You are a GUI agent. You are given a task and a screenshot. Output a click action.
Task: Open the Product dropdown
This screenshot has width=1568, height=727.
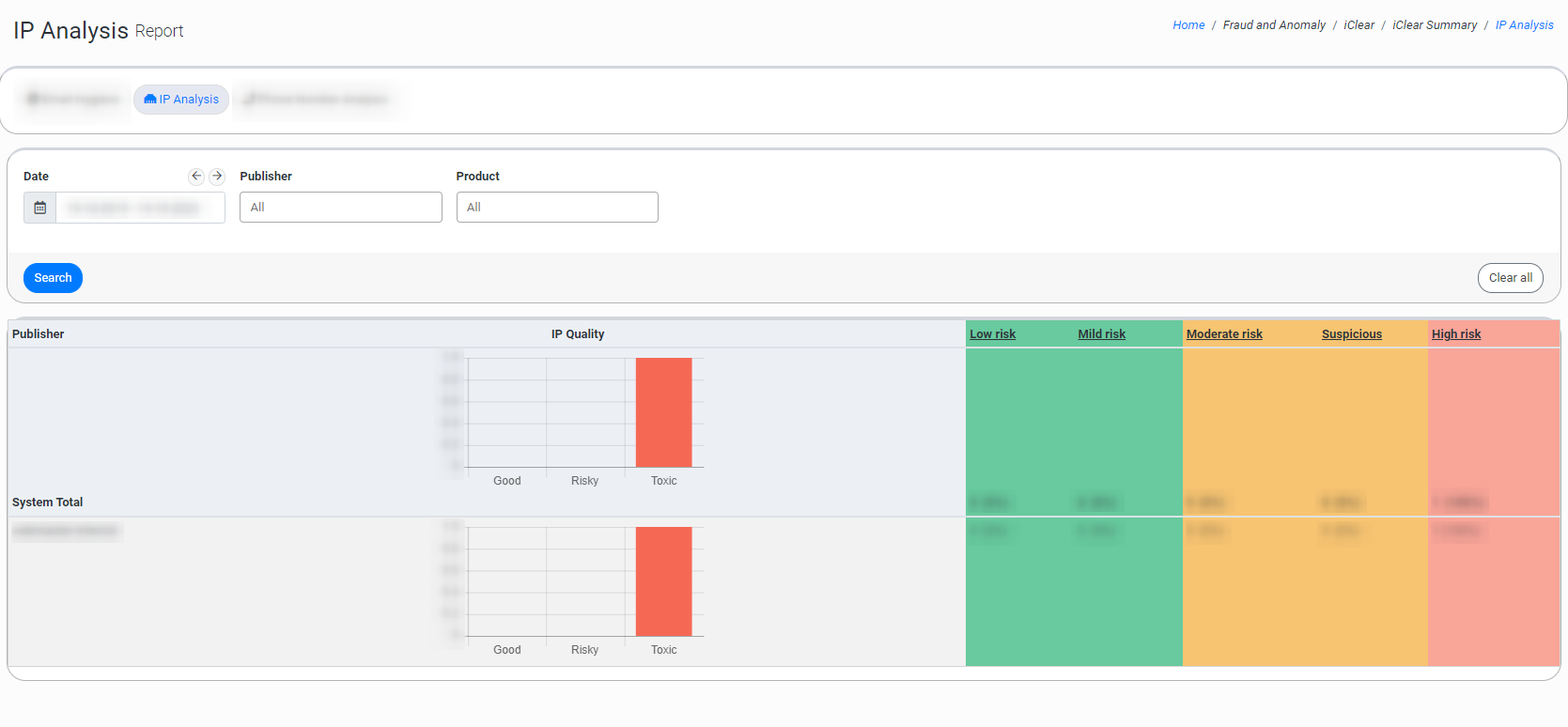556,208
